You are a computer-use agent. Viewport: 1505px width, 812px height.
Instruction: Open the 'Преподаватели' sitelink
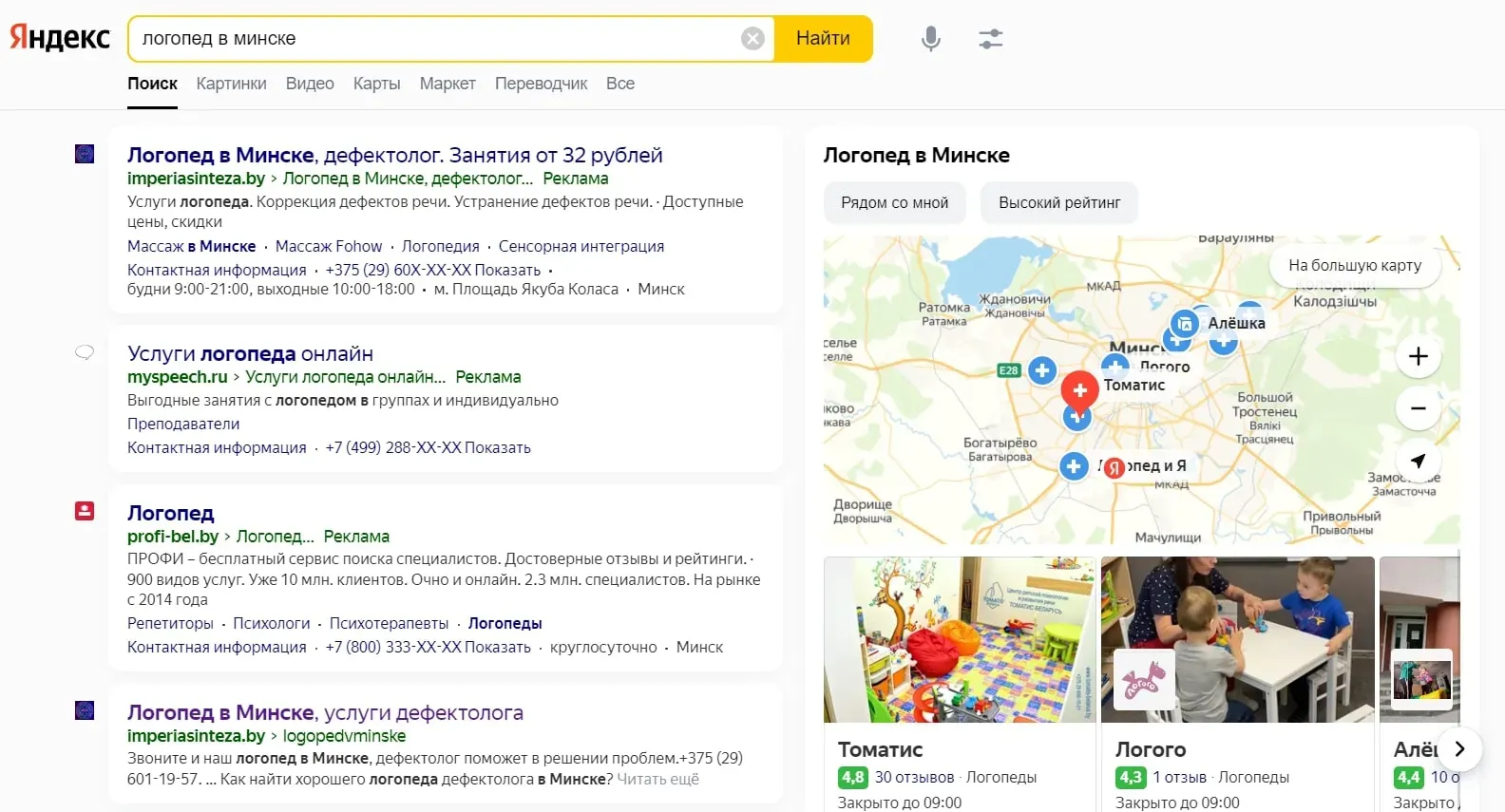click(183, 424)
